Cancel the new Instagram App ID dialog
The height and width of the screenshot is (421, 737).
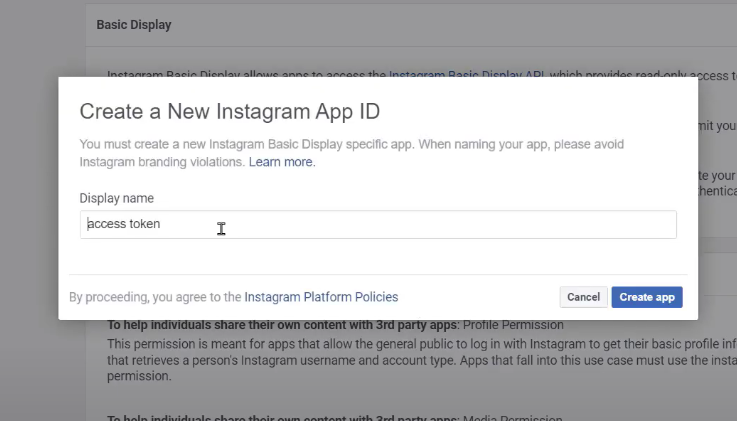[583, 297]
